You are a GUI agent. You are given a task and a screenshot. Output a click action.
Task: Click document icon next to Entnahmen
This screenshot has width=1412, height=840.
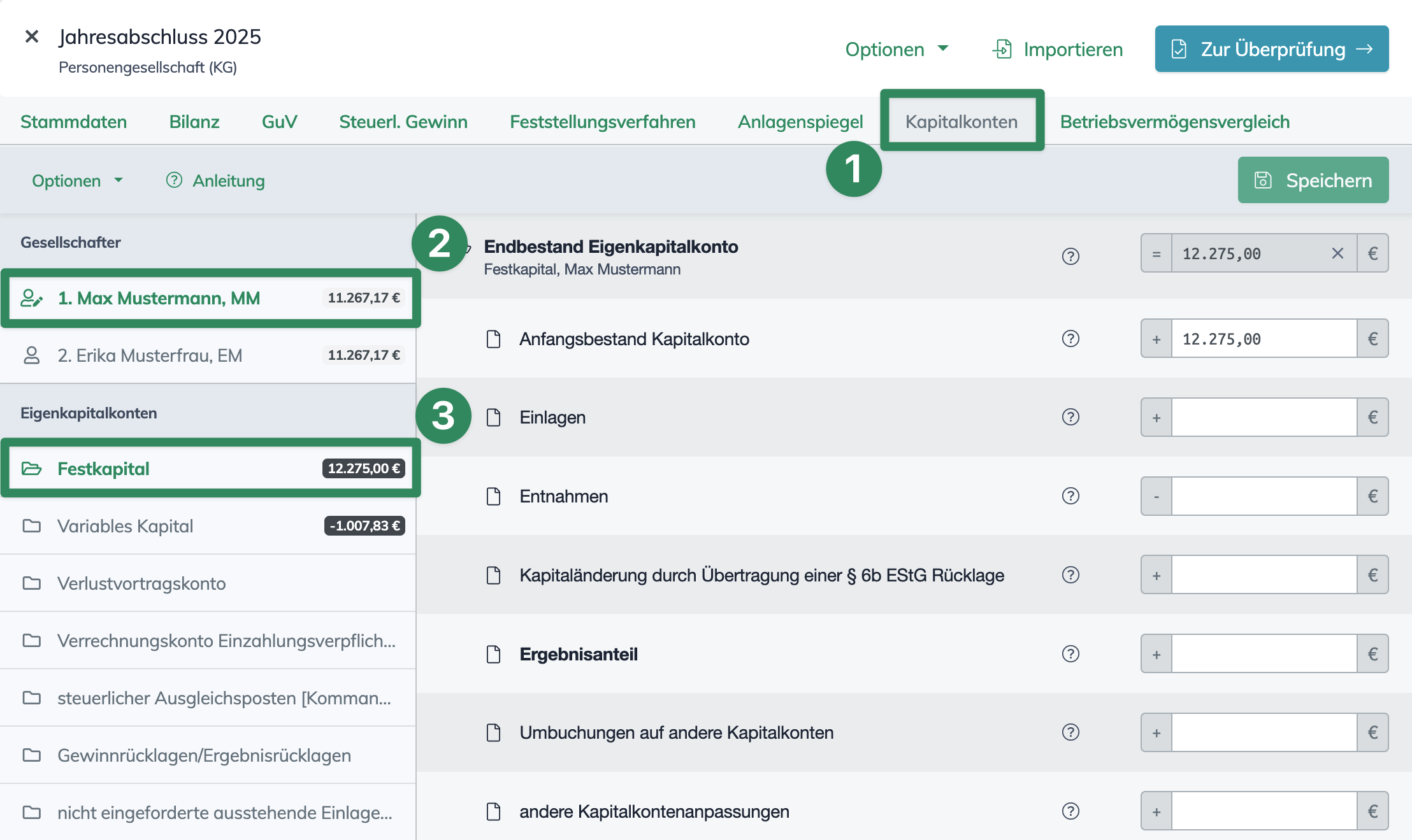[494, 496]
